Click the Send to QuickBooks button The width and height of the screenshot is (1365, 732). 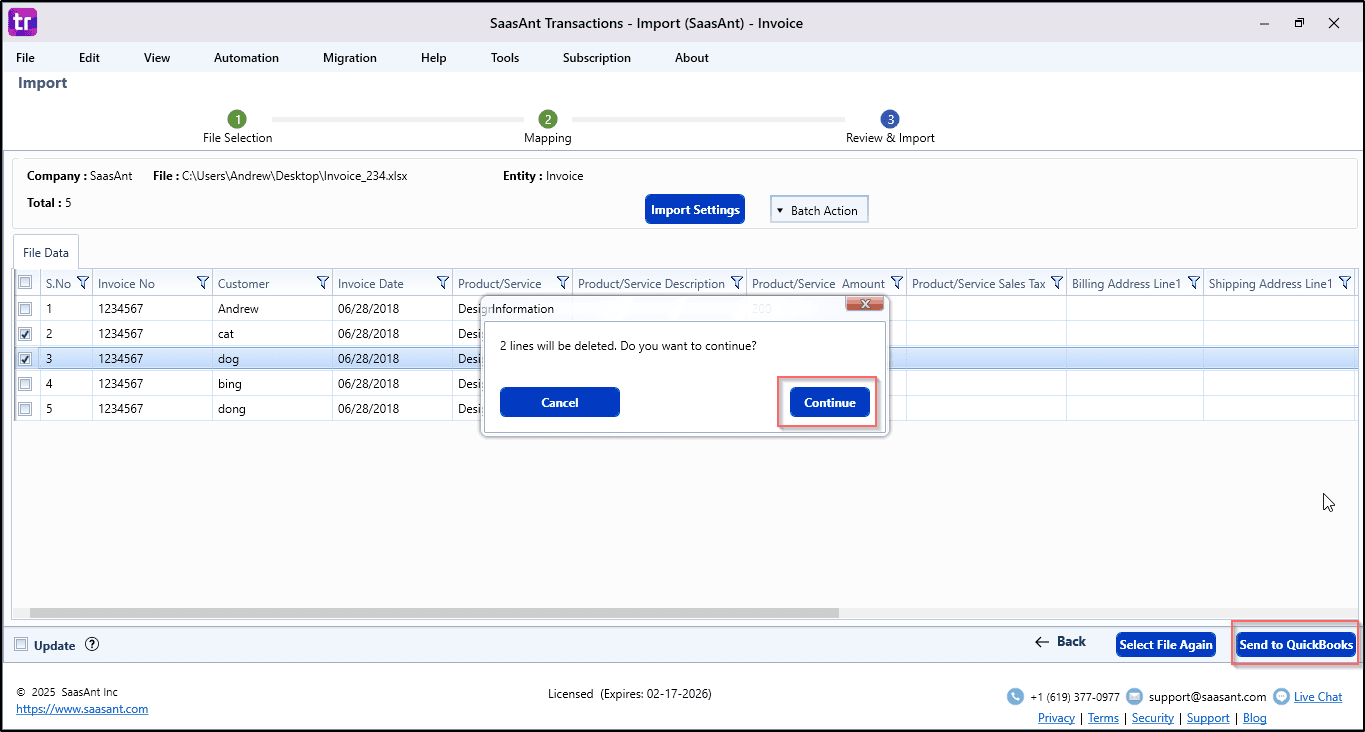pyautogui.click(x=1296, y=645)
